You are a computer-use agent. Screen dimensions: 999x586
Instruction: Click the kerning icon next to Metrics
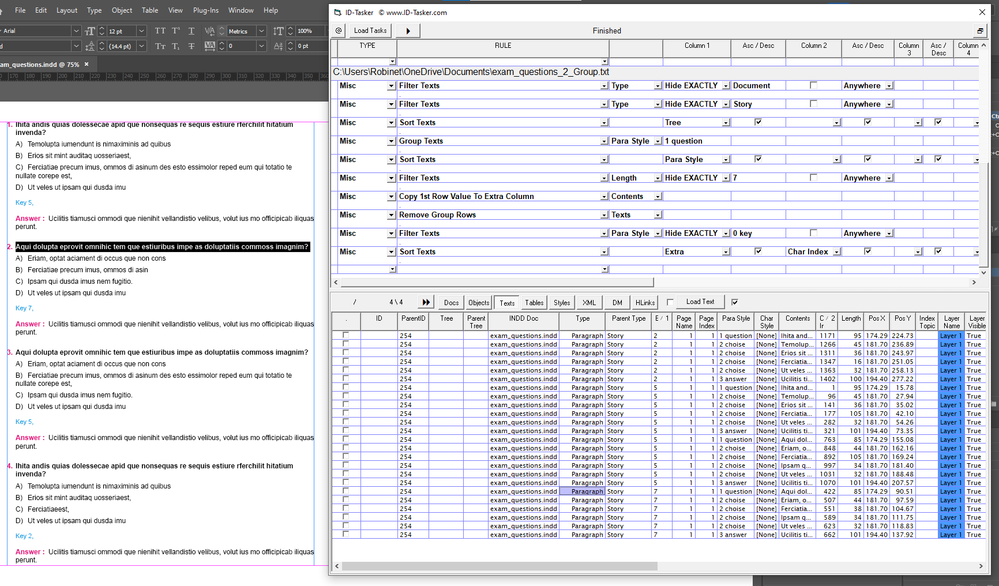(x=210, y=31)
